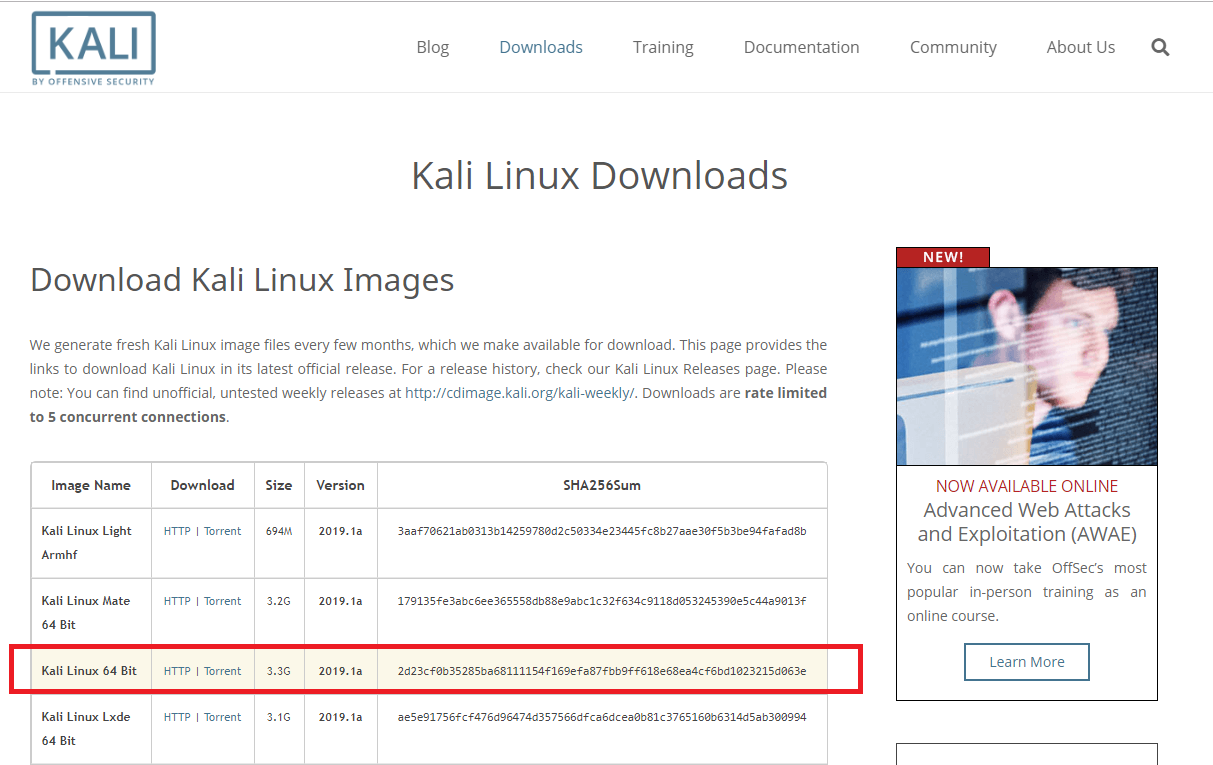1213x765 pixels.
Task: Click version 2019.1a in the Light Armhf row
Action: (x=341, y=531)
